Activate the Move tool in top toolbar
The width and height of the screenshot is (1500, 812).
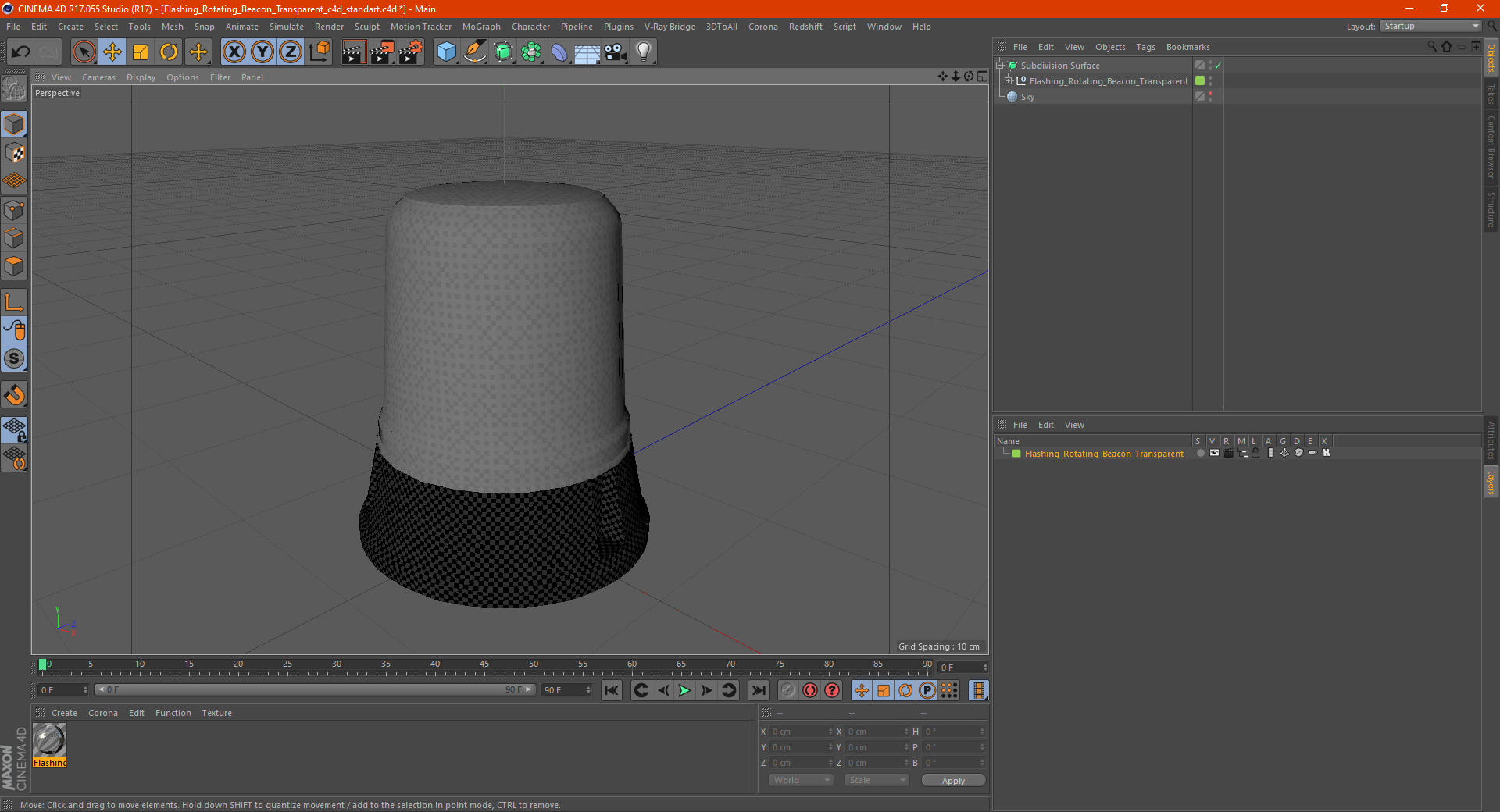(112, 52)
